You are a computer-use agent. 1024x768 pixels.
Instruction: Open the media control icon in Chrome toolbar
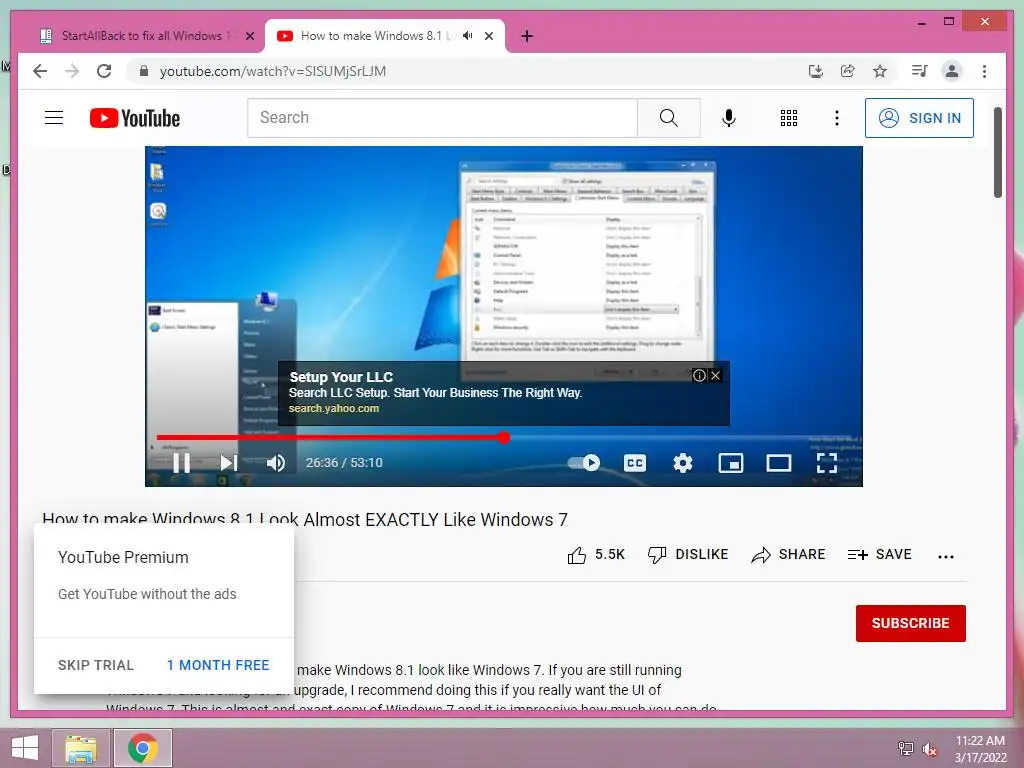920,71
